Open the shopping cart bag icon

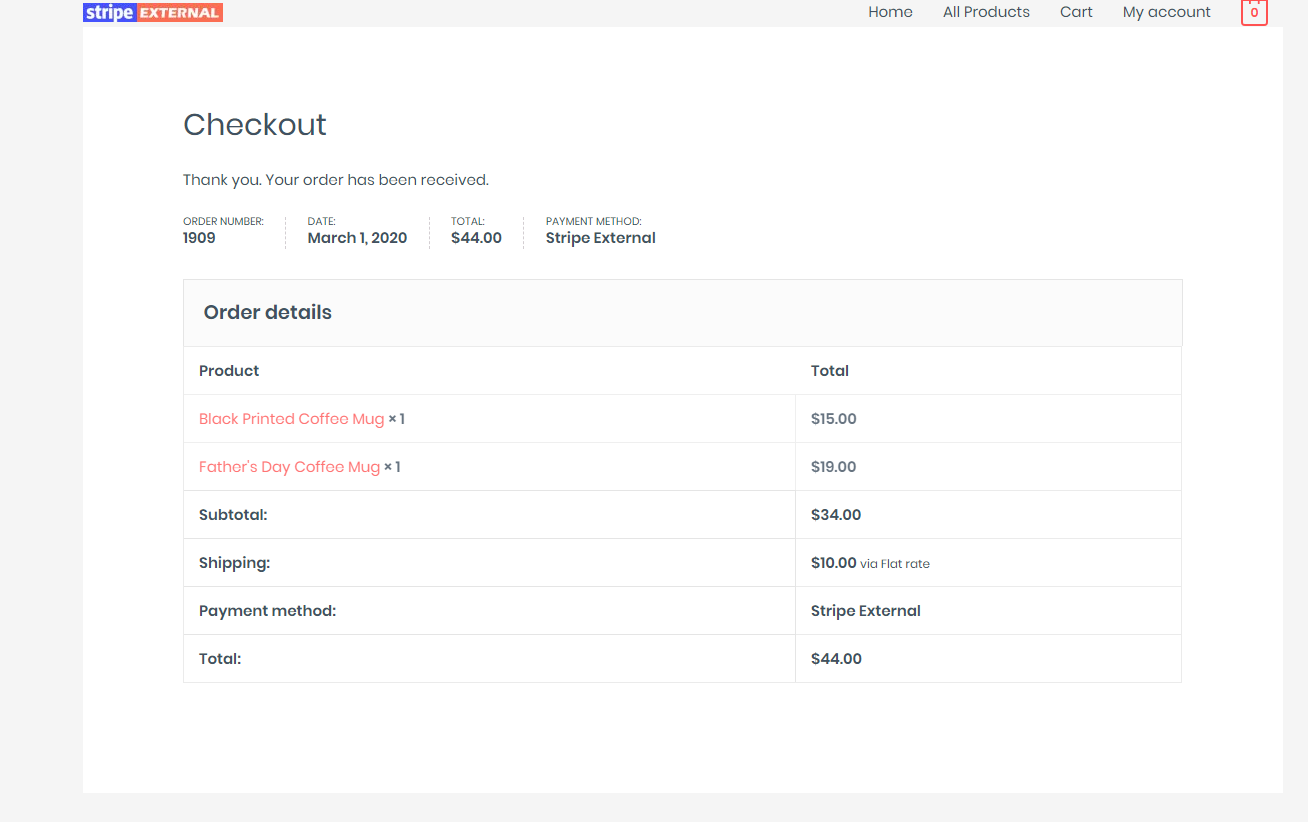1254,12
